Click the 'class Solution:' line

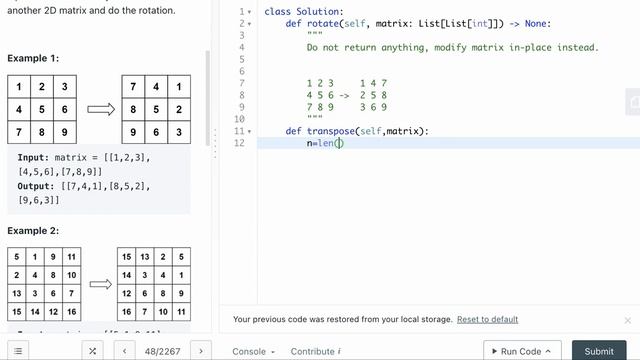(304, 11)
